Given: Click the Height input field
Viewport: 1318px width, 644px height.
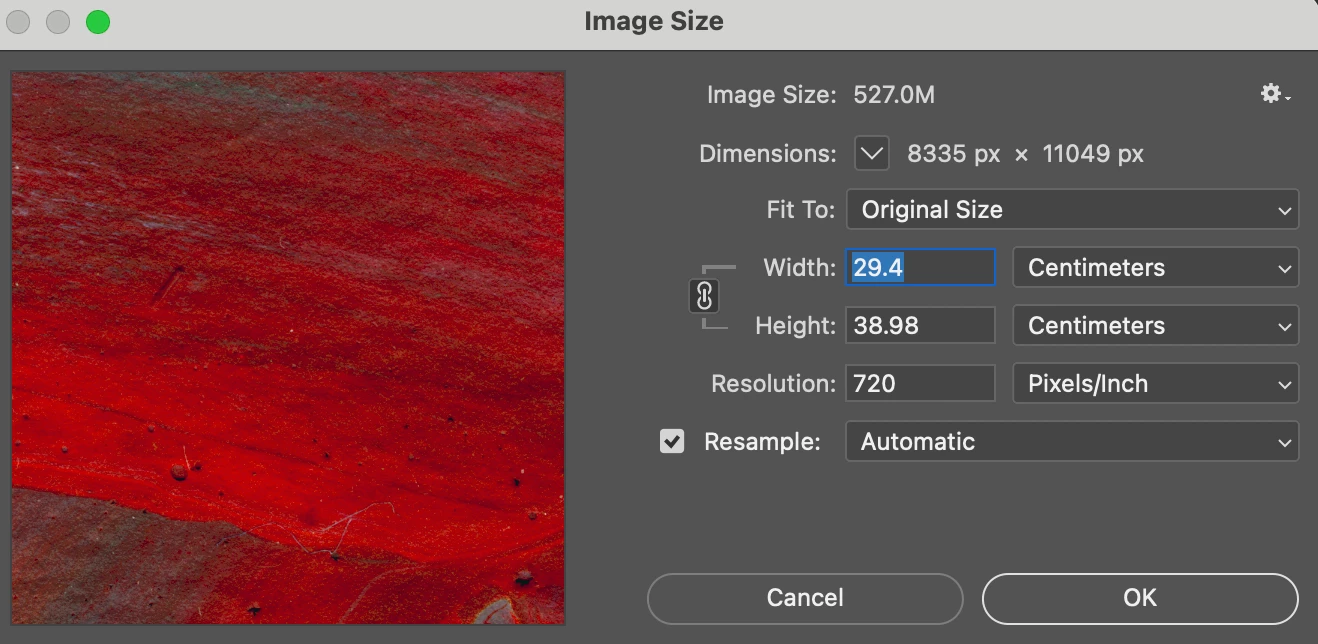Looking at the screenshot, I should point(921,326).
